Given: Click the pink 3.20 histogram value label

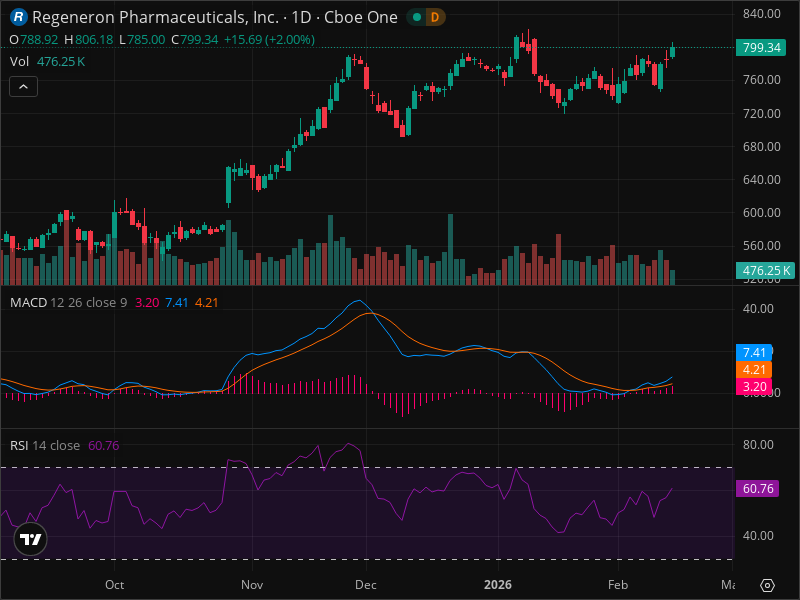Looking at the screenshot, I should click(x=754, y=387).
